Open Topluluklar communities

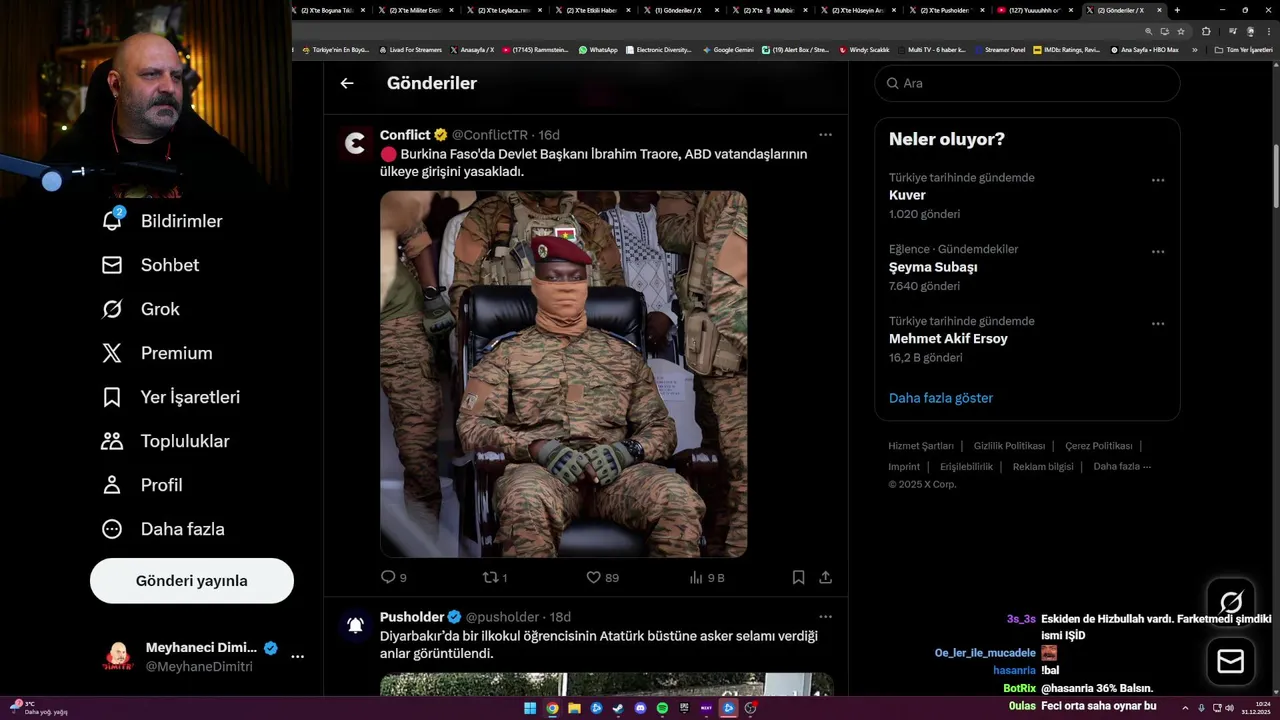click(x=165, y=441)
